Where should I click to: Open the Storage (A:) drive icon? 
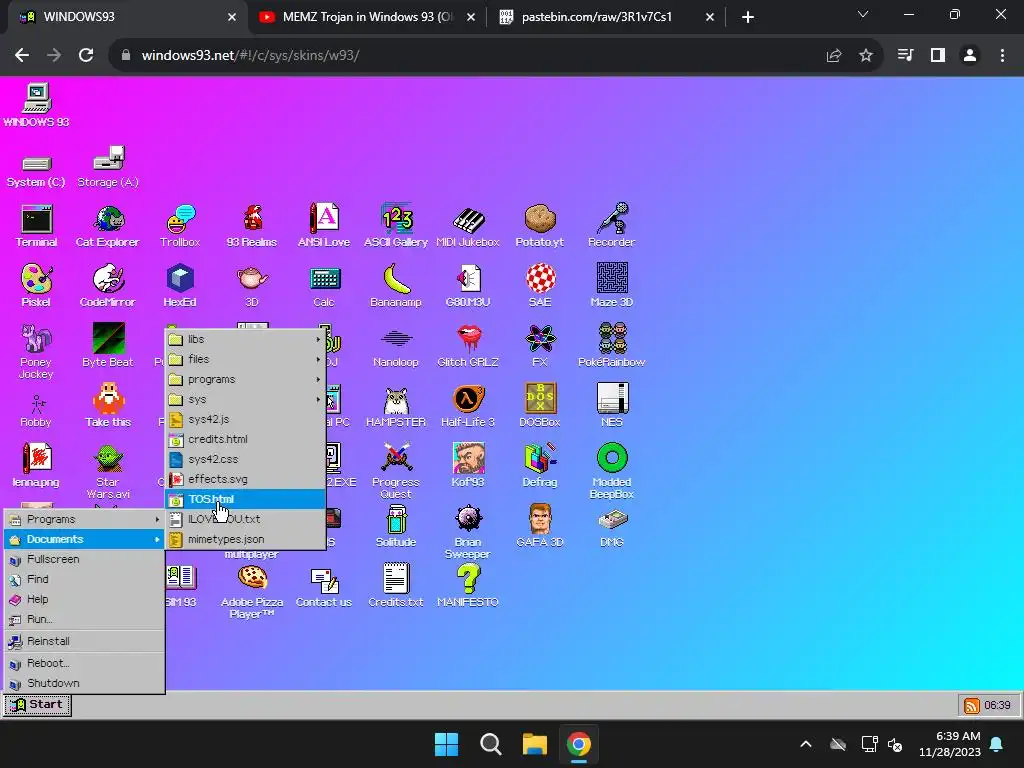click(x=108, y=167)
